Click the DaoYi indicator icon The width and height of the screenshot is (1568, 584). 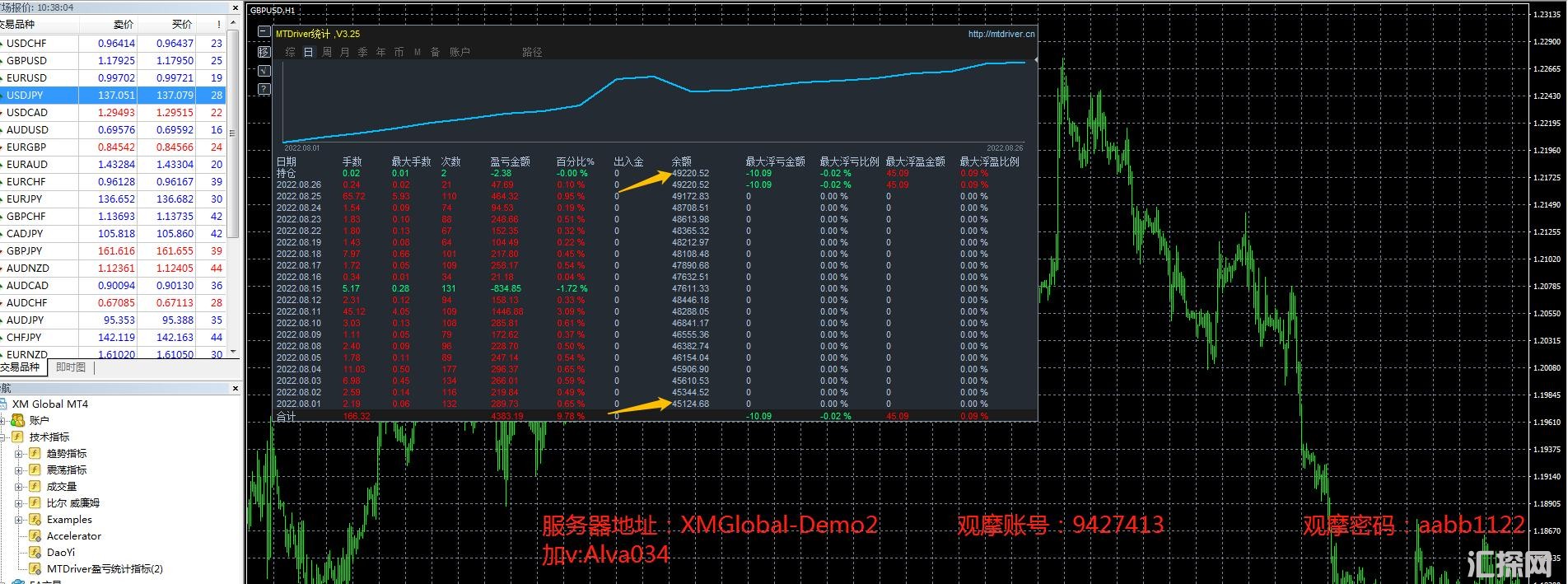(35, 552)
